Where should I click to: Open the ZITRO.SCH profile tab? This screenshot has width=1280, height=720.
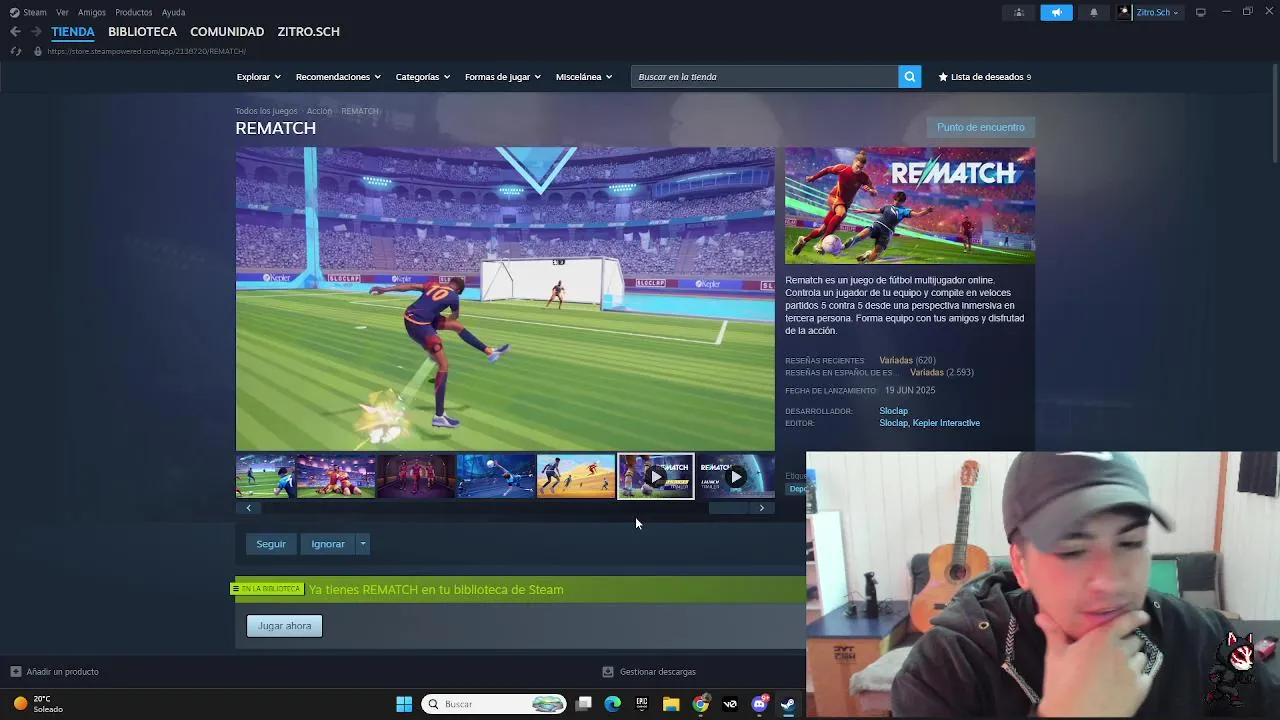pyautogui.click(x=308, y=32)
